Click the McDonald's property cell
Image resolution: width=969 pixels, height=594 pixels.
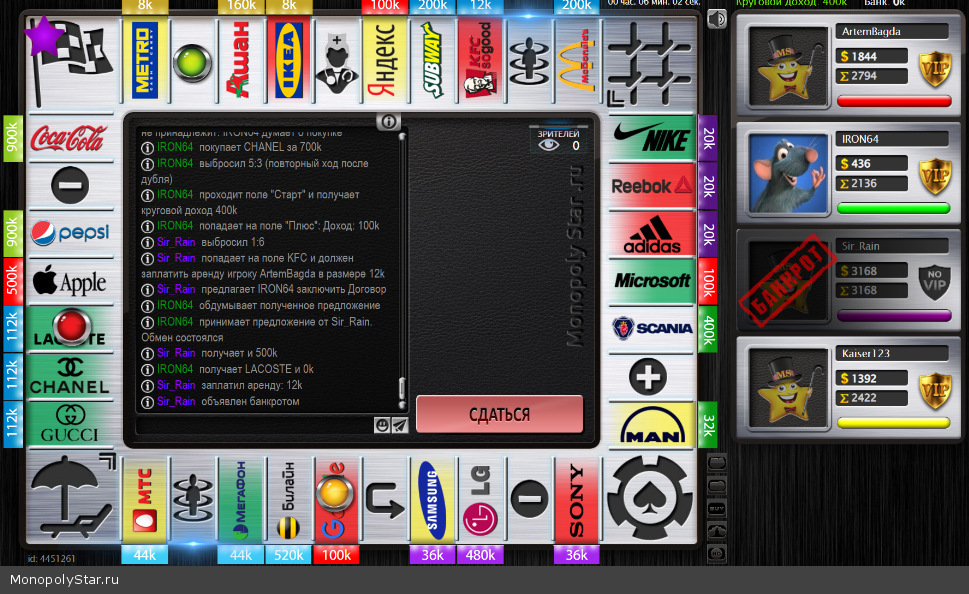577,60
